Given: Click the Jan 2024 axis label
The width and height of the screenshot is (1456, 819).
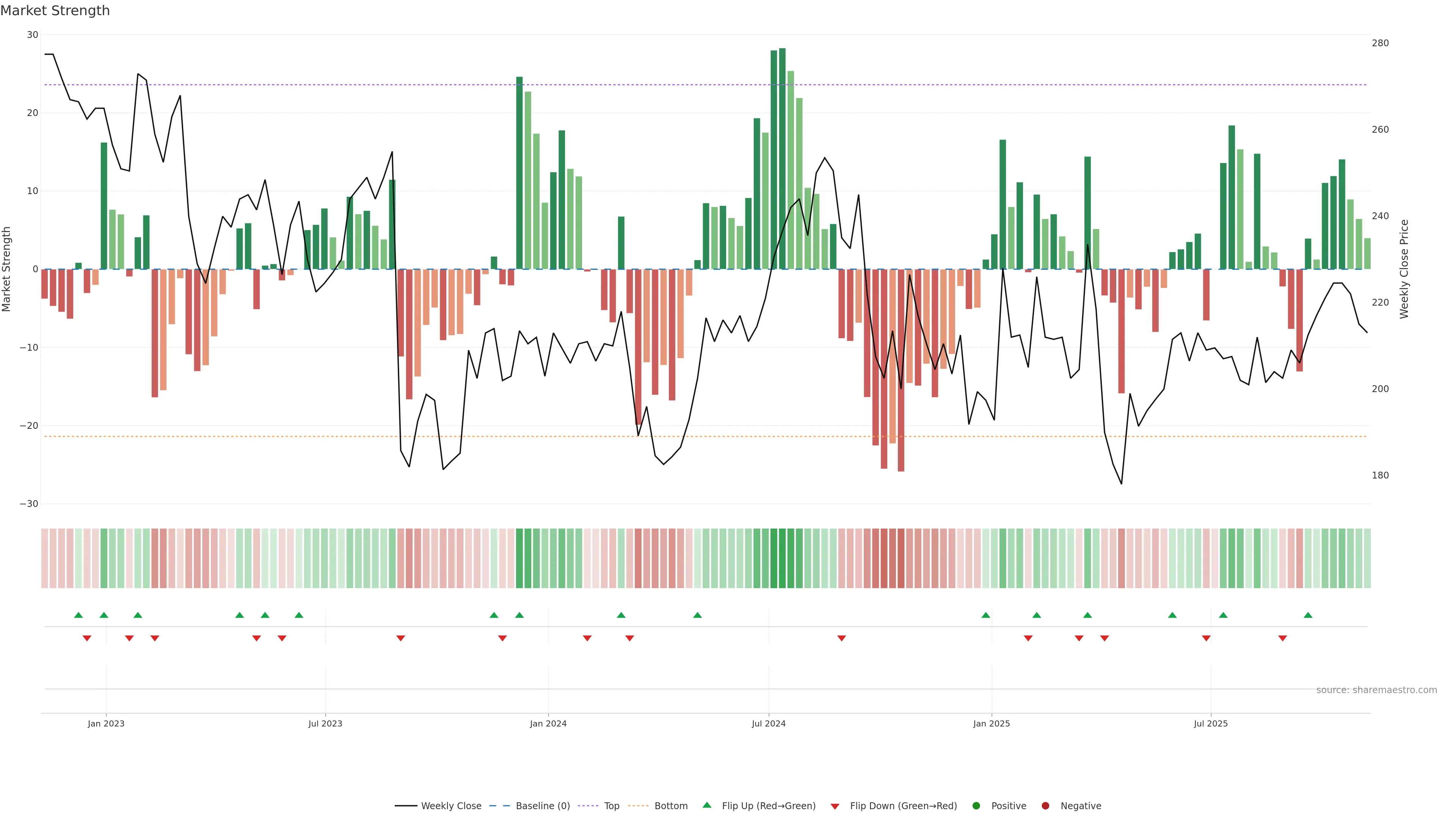Looking at the screenshot, I should (x=548, y=723).
